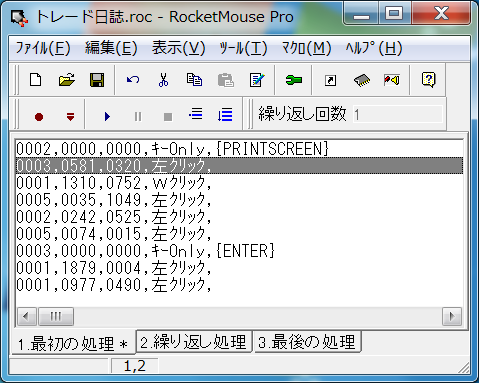Open settings with the green wrench icon
This screenshot has height=383, width=479.
pos(294,80)
